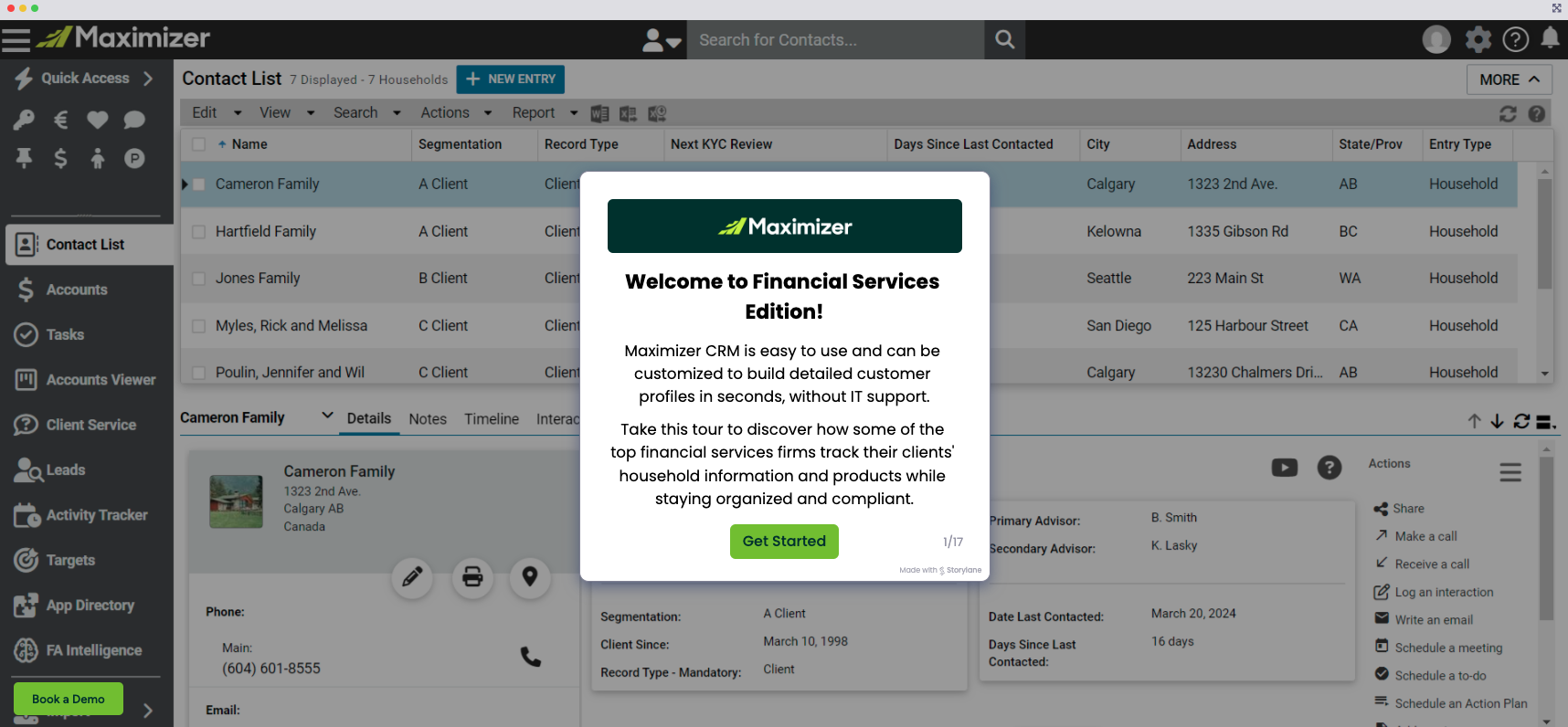
Task: Open the View dropdown menu
Action: pyautogui.click(x=286, y=112)
